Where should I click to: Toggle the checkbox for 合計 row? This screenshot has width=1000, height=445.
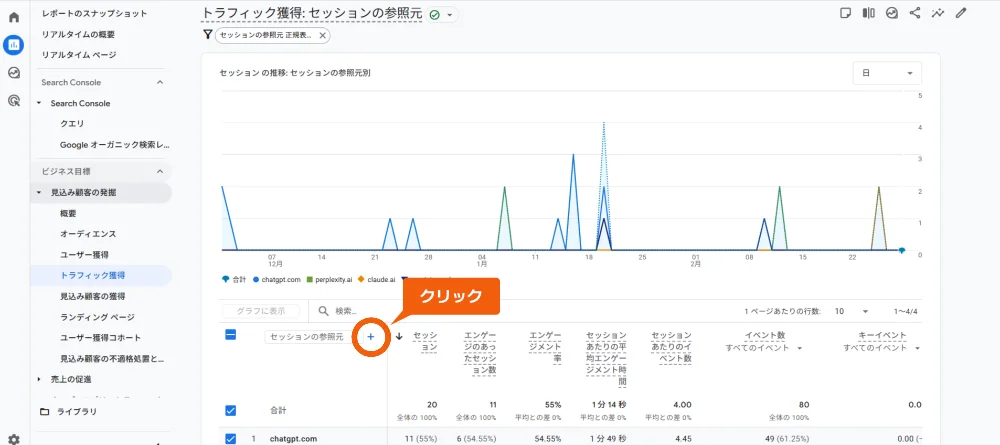[231, 410]
